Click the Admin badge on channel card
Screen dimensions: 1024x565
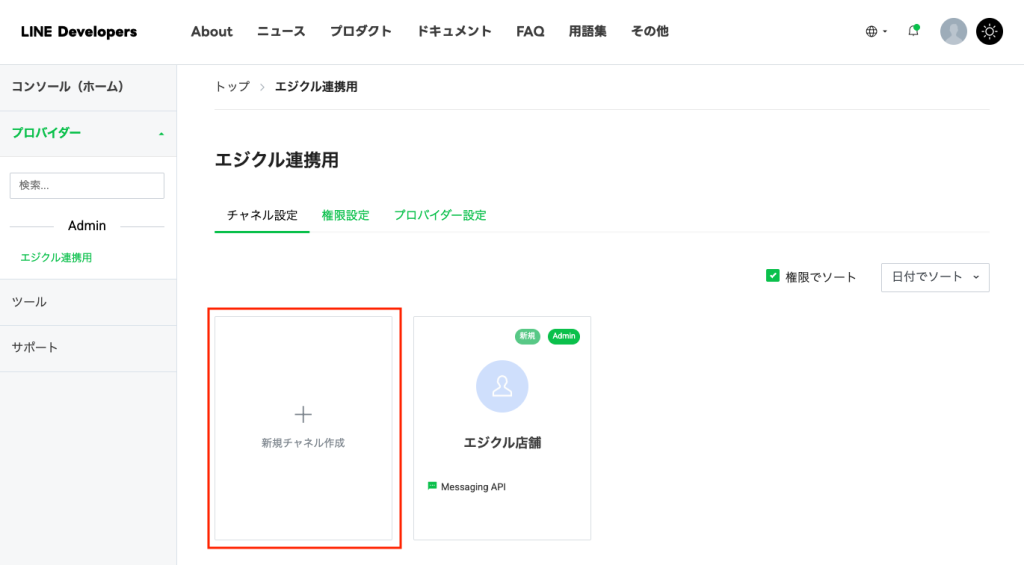(564, 336)
